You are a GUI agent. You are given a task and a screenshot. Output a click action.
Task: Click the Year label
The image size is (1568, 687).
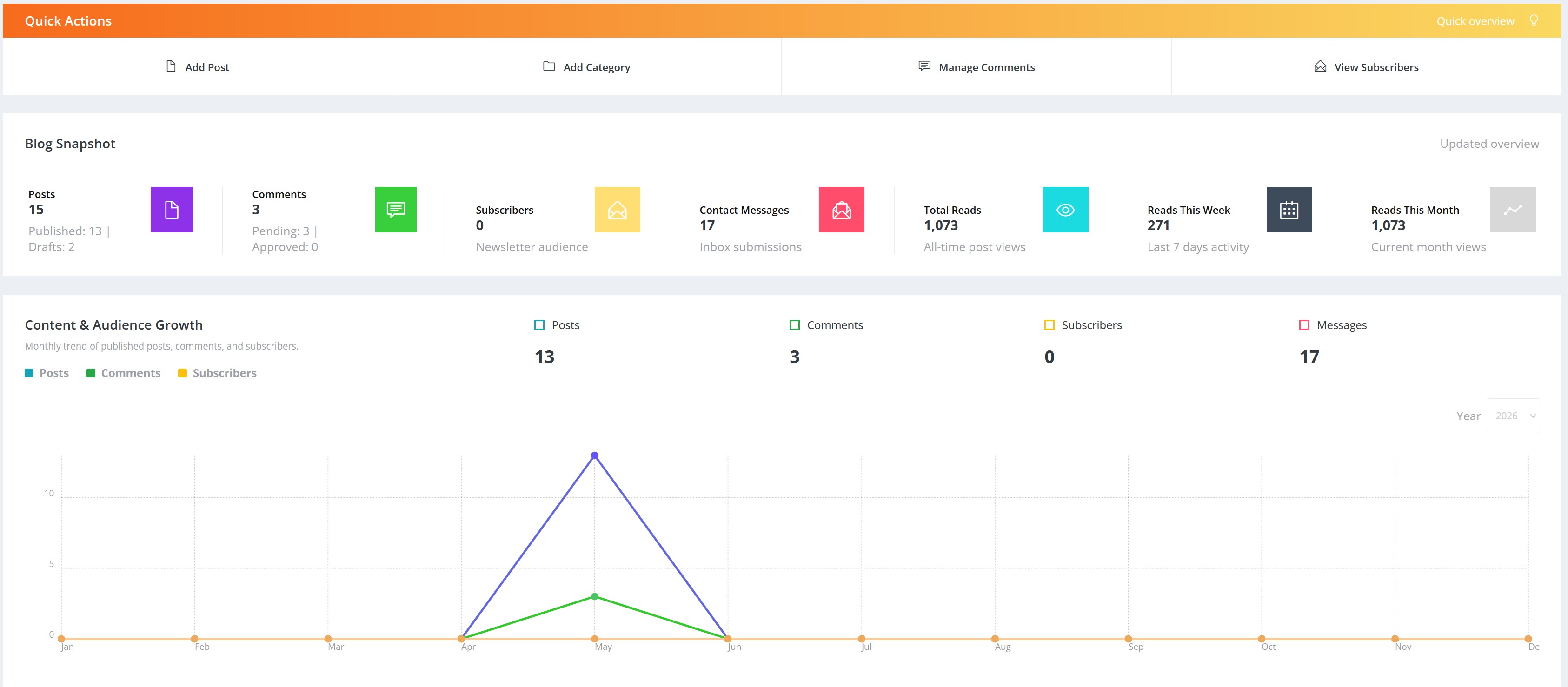pos(1468,416)
